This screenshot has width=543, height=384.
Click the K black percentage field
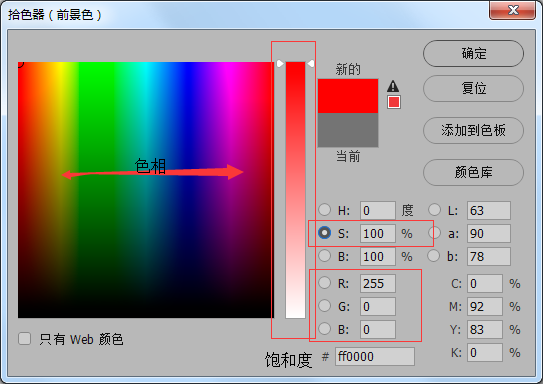[485, 352]
